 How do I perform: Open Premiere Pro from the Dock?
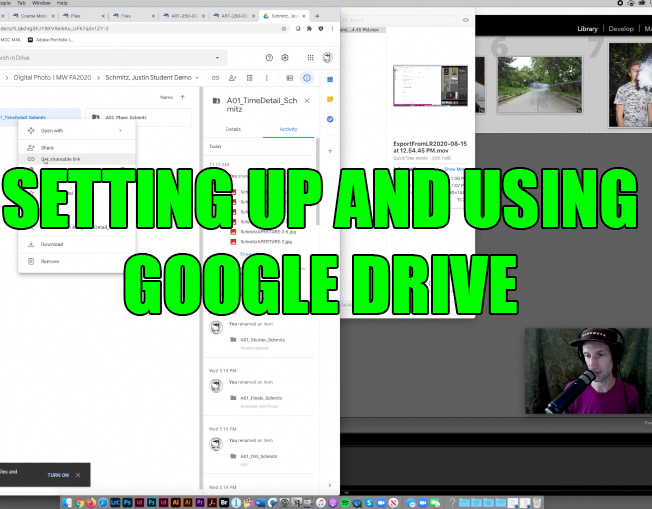point(200,502)
